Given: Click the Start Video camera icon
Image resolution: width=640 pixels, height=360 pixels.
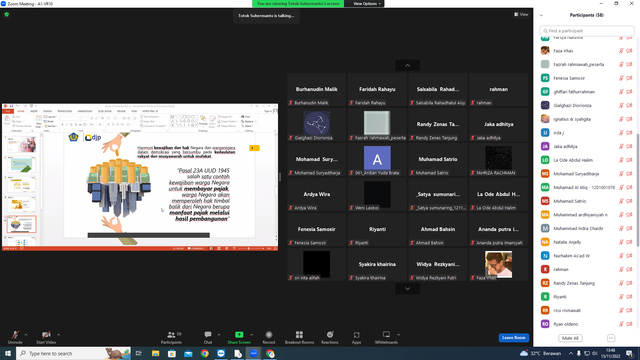Looking at the screenshot, I should coord(46,335).
